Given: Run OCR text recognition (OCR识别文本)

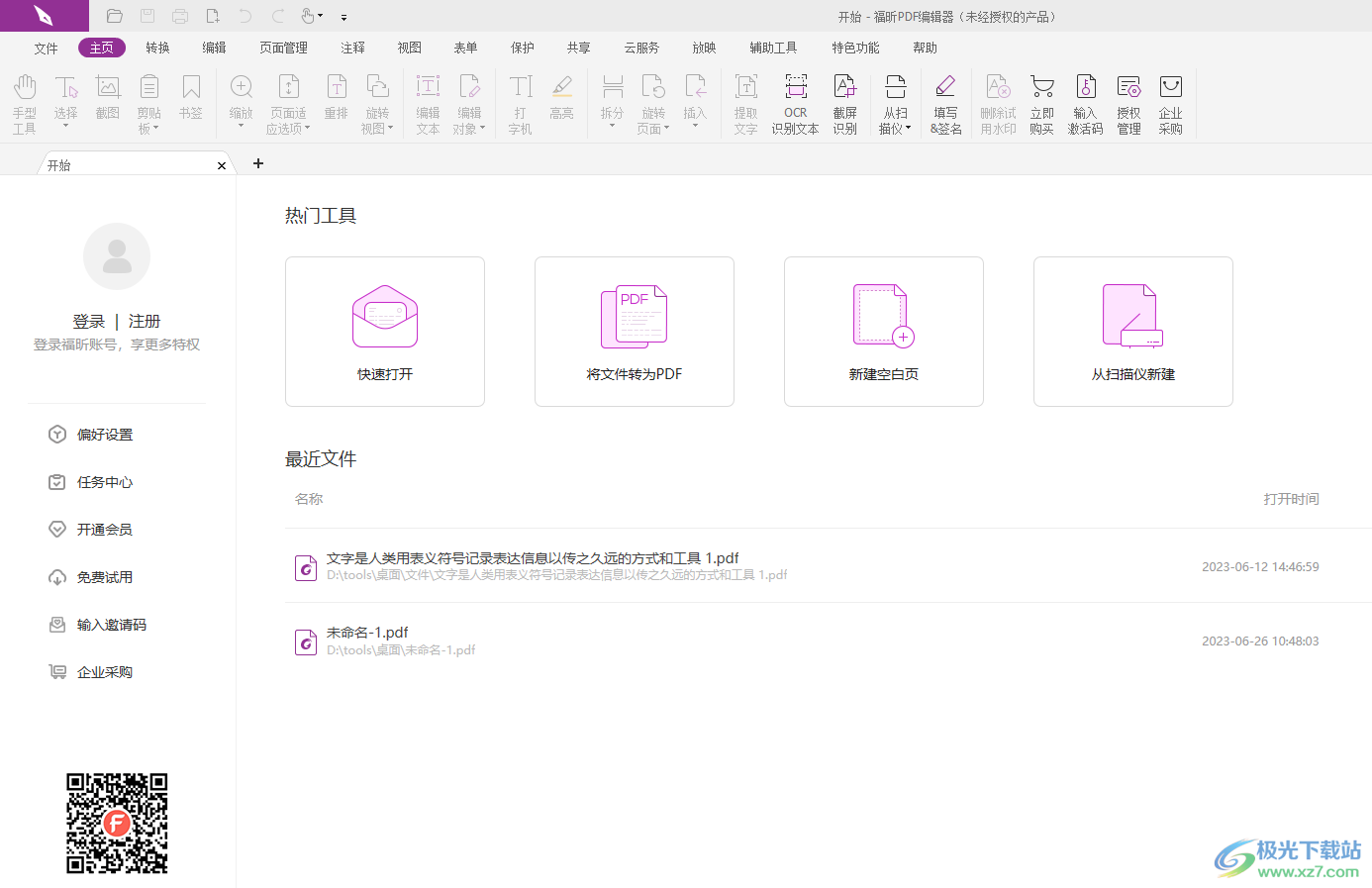Looking at the screenshot, I should coord(796,103).
